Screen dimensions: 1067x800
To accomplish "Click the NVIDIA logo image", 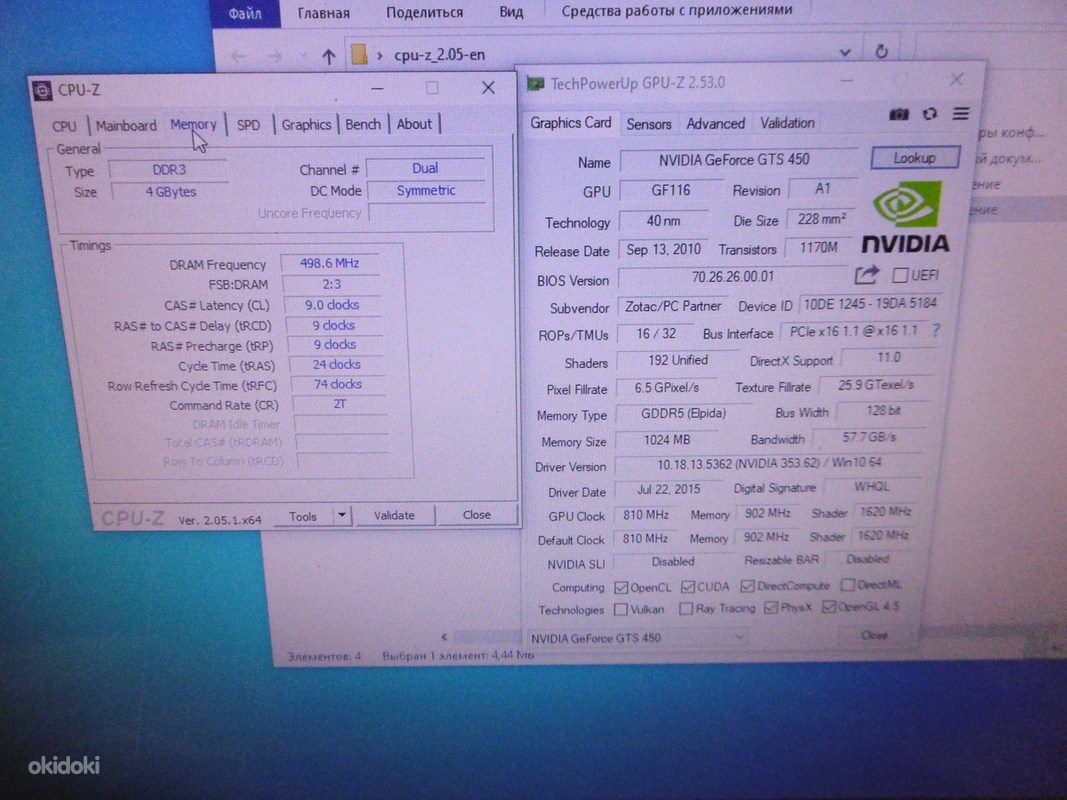I will coord(907,217).
